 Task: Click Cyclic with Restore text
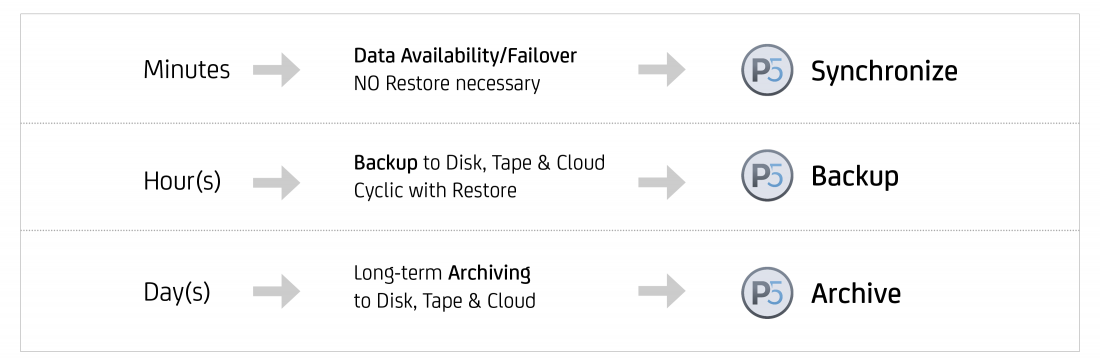(435, 190)
